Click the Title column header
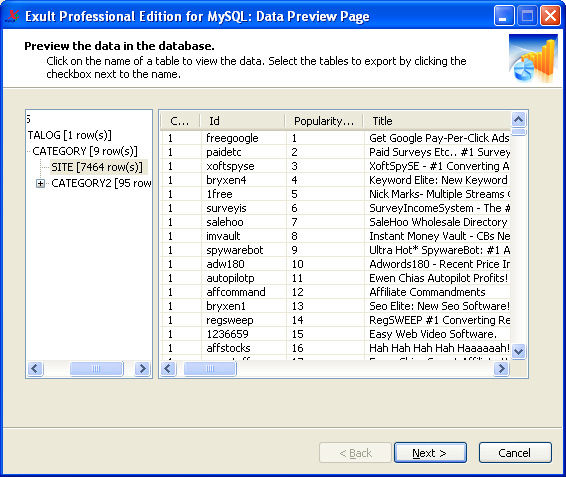This screenshot has width=566, height=477. pos(437,121)
